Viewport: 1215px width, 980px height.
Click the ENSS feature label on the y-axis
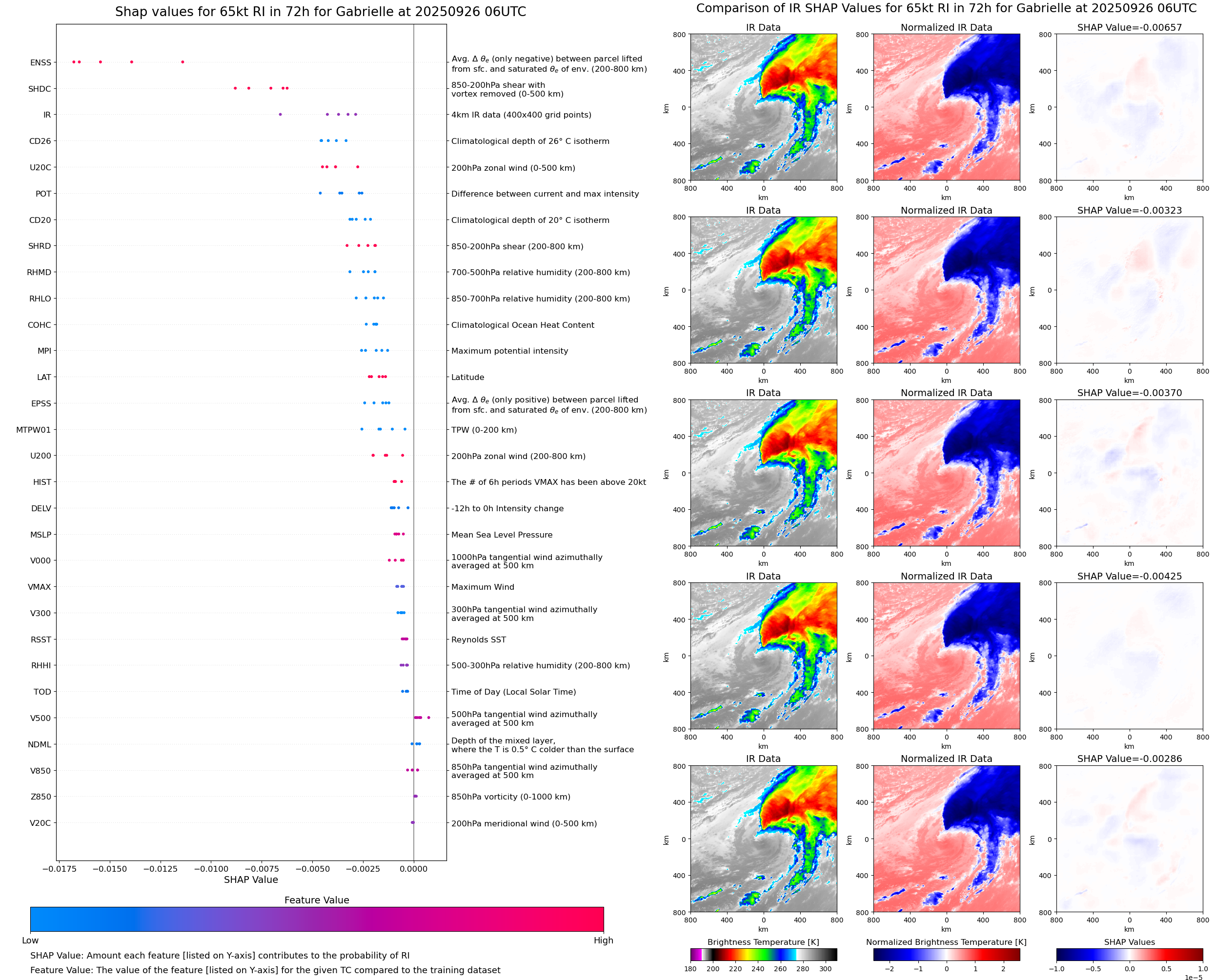click(40, 62)
